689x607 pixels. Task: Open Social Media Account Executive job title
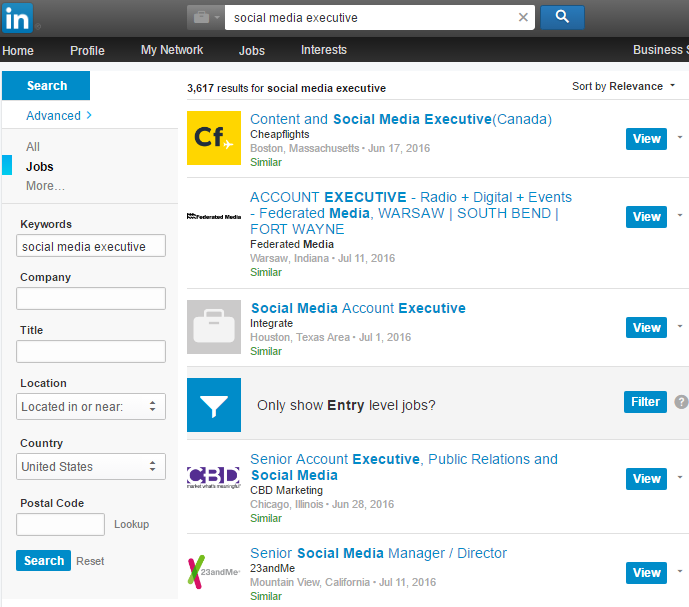[358, 308]
